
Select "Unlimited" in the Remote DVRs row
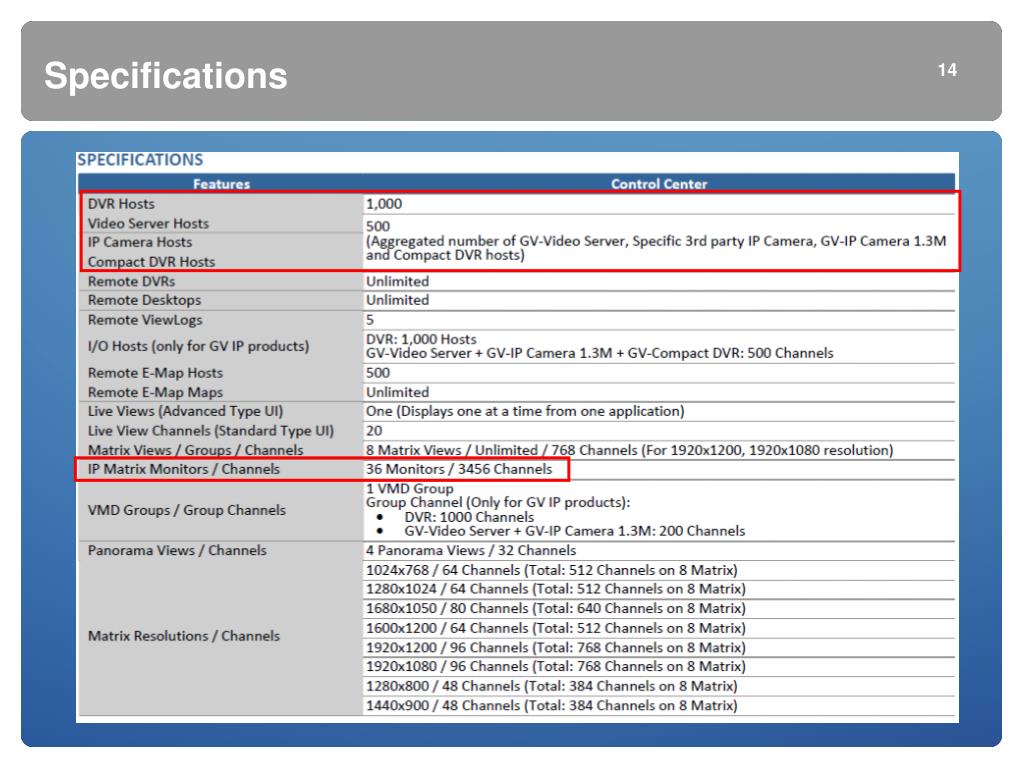tap(397, 281)
